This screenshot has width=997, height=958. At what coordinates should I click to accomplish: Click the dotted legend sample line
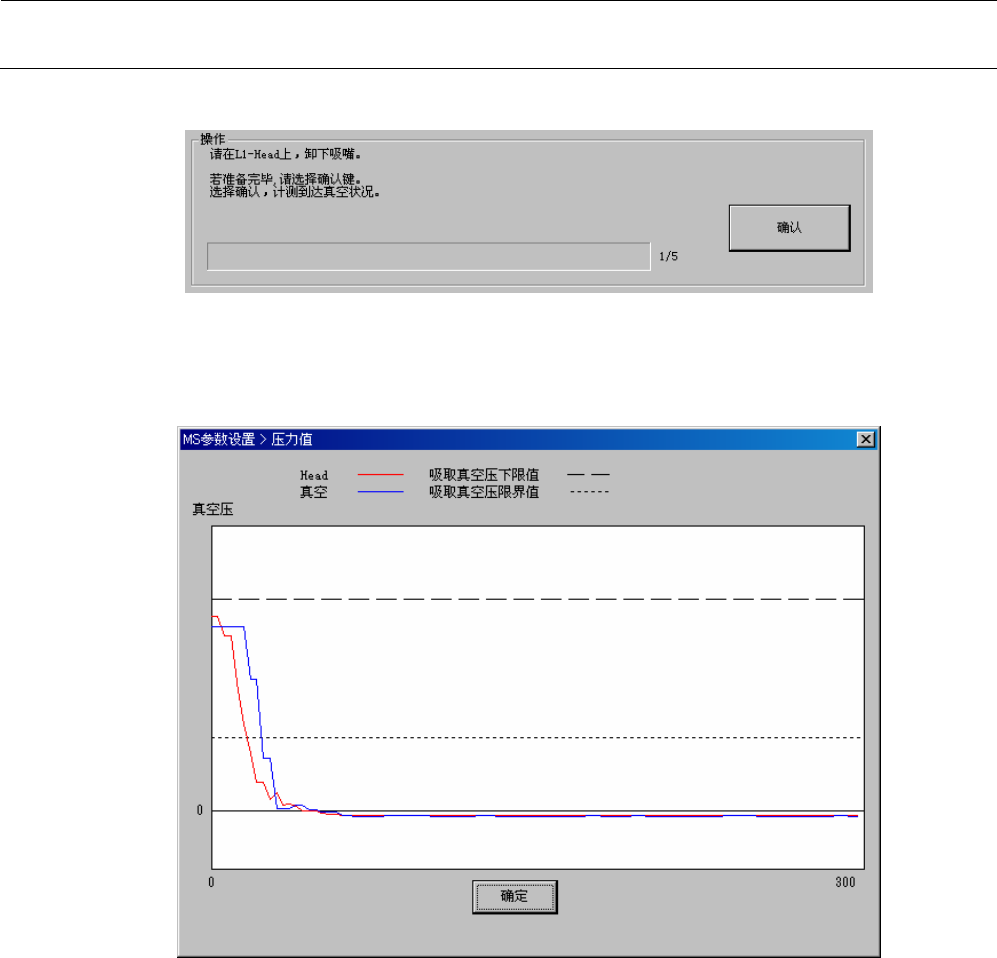[x=589, y=491]
